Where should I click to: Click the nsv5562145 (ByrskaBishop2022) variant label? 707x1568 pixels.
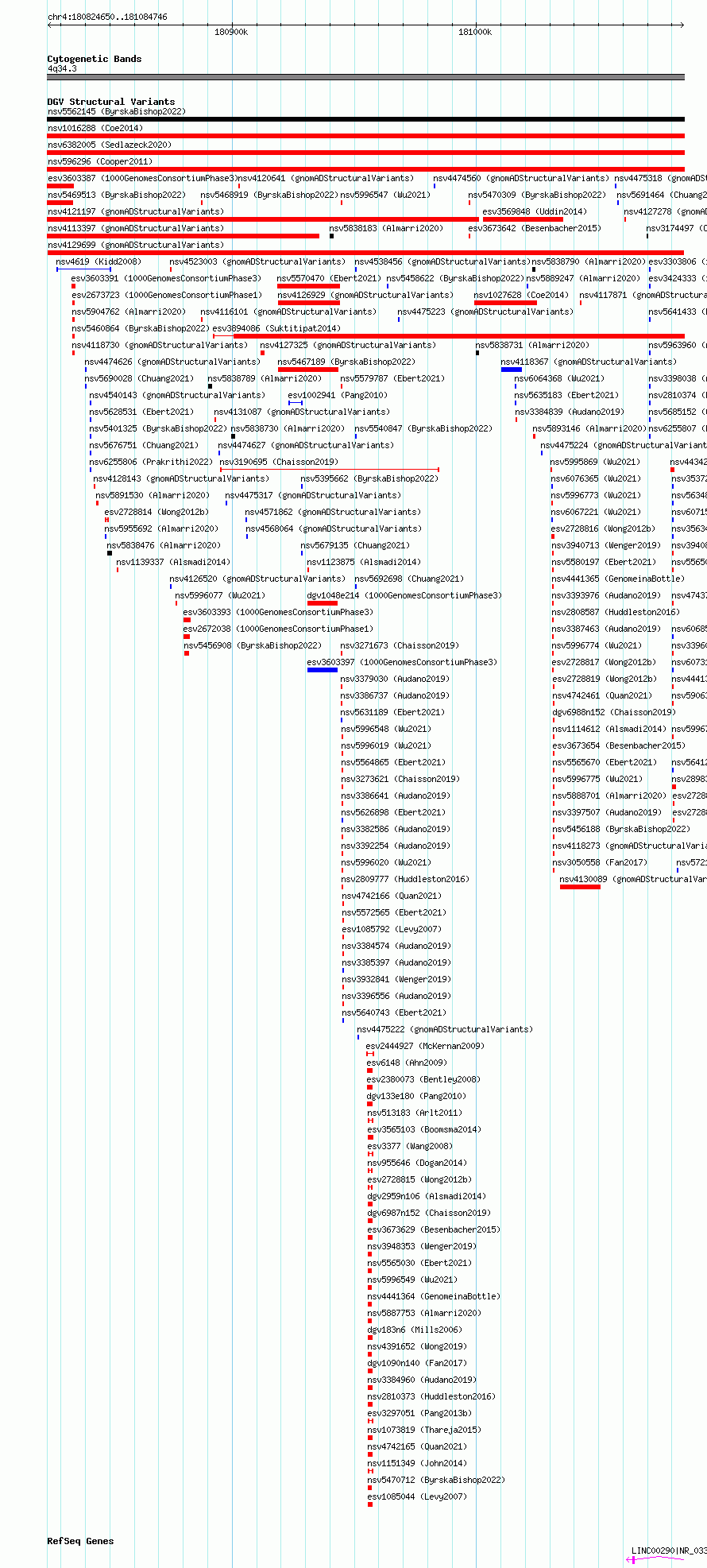pyautogui.click(x=116, y=111)
